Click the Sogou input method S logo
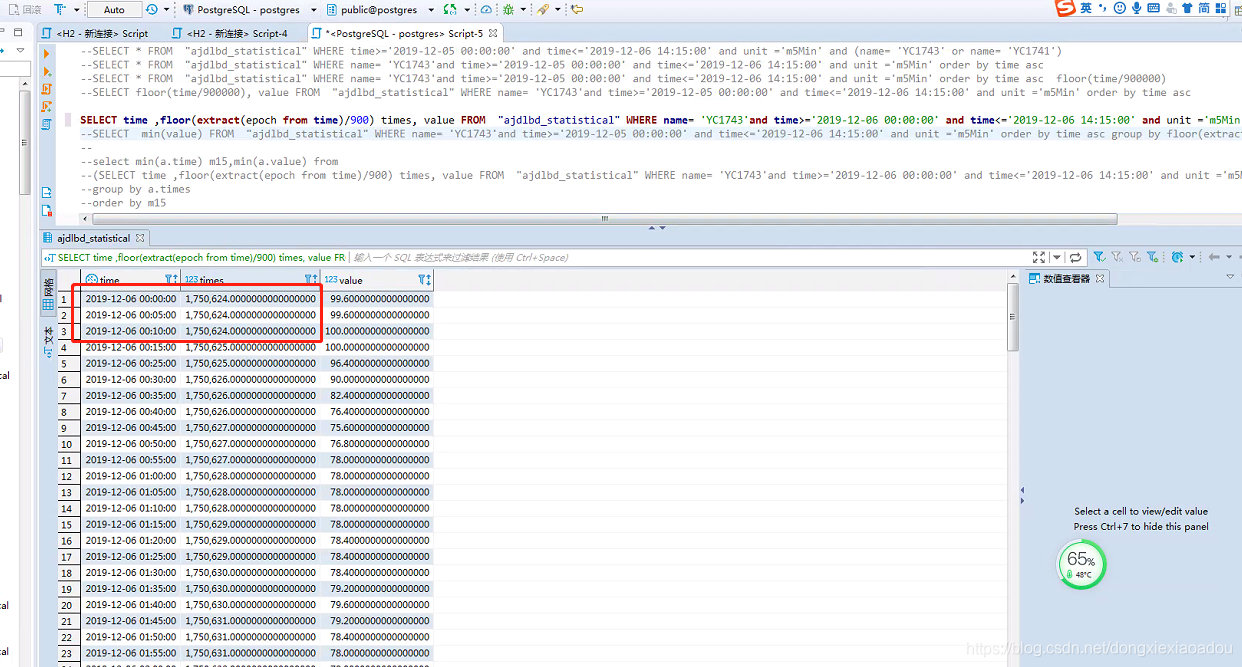Image resolution: width=1242 pixels, height=667 pixels. tap(1067, 9)
